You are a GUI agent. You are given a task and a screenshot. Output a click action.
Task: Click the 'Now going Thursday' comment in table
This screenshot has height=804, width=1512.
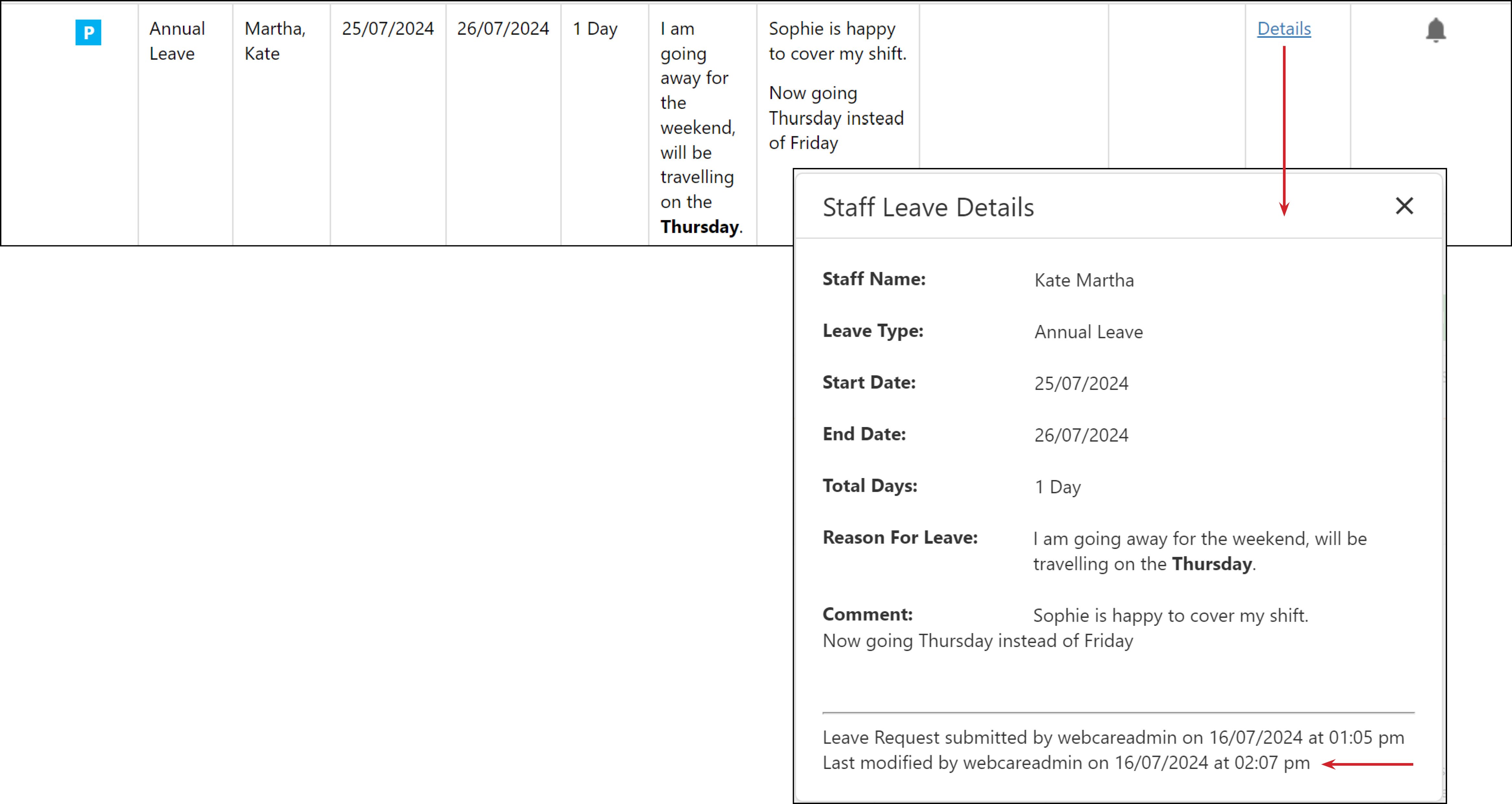(x=836, y=118)
